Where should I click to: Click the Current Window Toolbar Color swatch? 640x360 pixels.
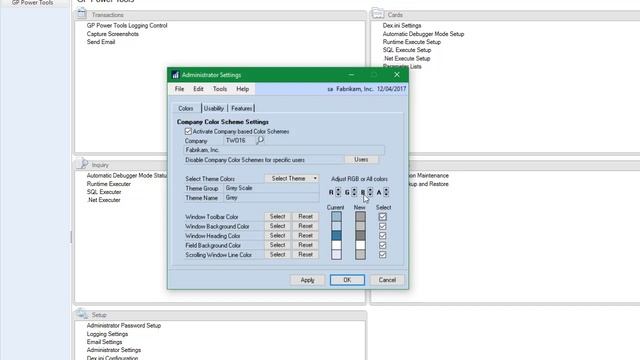point(336,217)
